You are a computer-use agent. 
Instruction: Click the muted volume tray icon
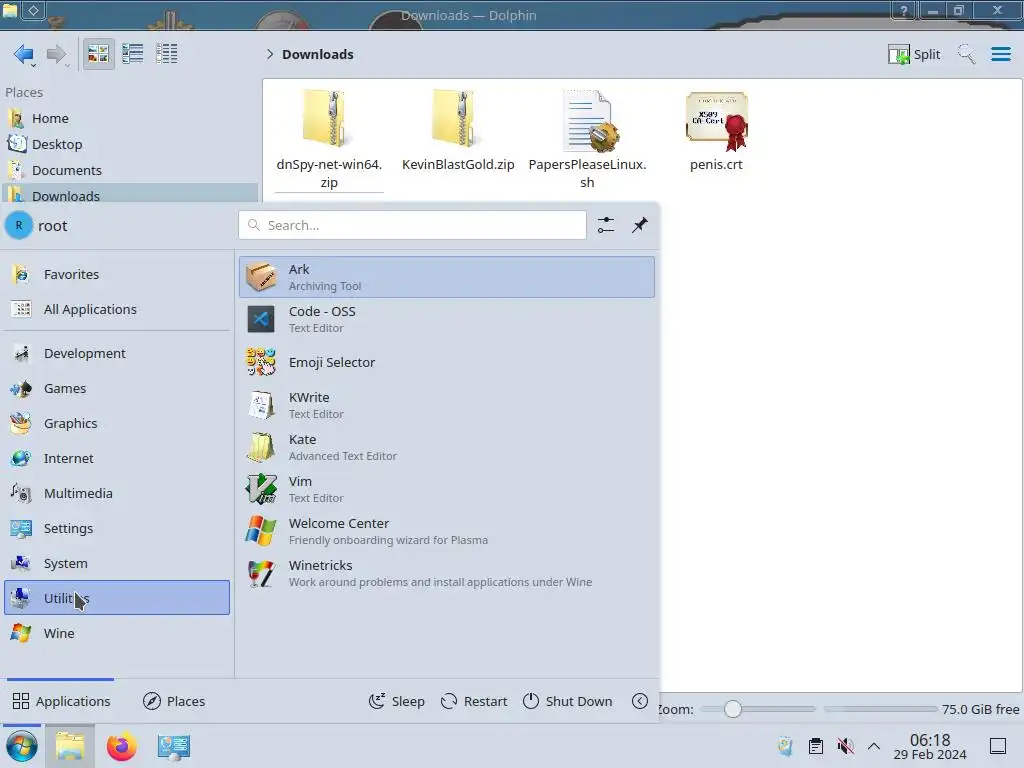coord(846,746)
